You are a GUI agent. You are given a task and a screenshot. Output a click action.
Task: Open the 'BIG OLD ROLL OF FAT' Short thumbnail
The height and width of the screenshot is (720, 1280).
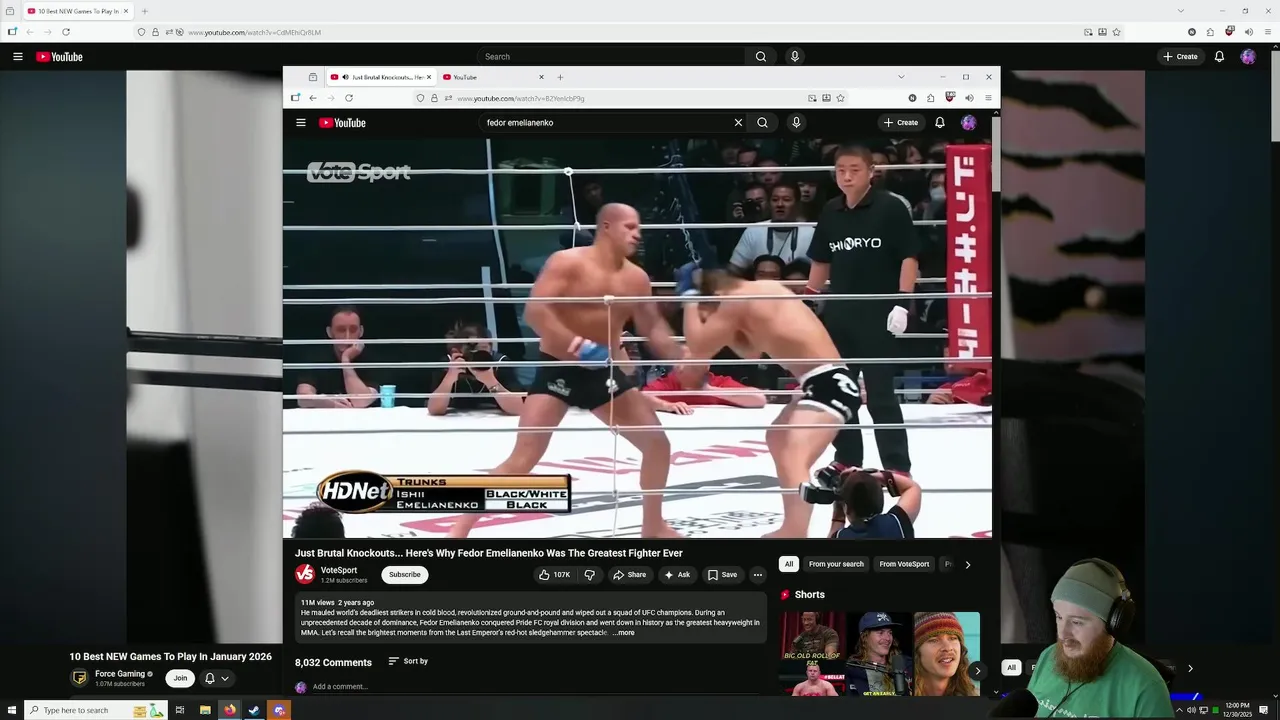814,654
